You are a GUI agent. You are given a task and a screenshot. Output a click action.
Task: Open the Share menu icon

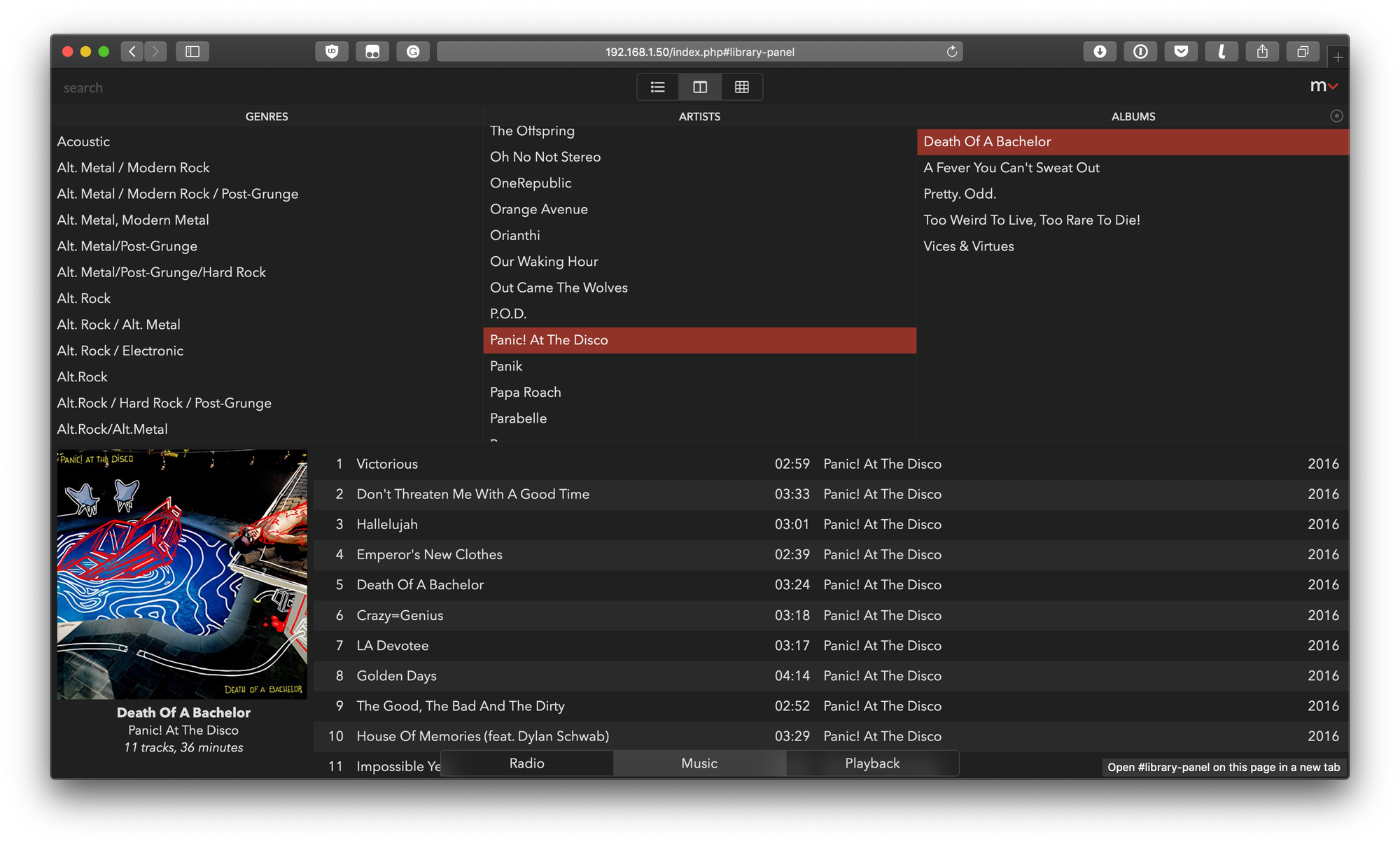(x=1262, y=51)
